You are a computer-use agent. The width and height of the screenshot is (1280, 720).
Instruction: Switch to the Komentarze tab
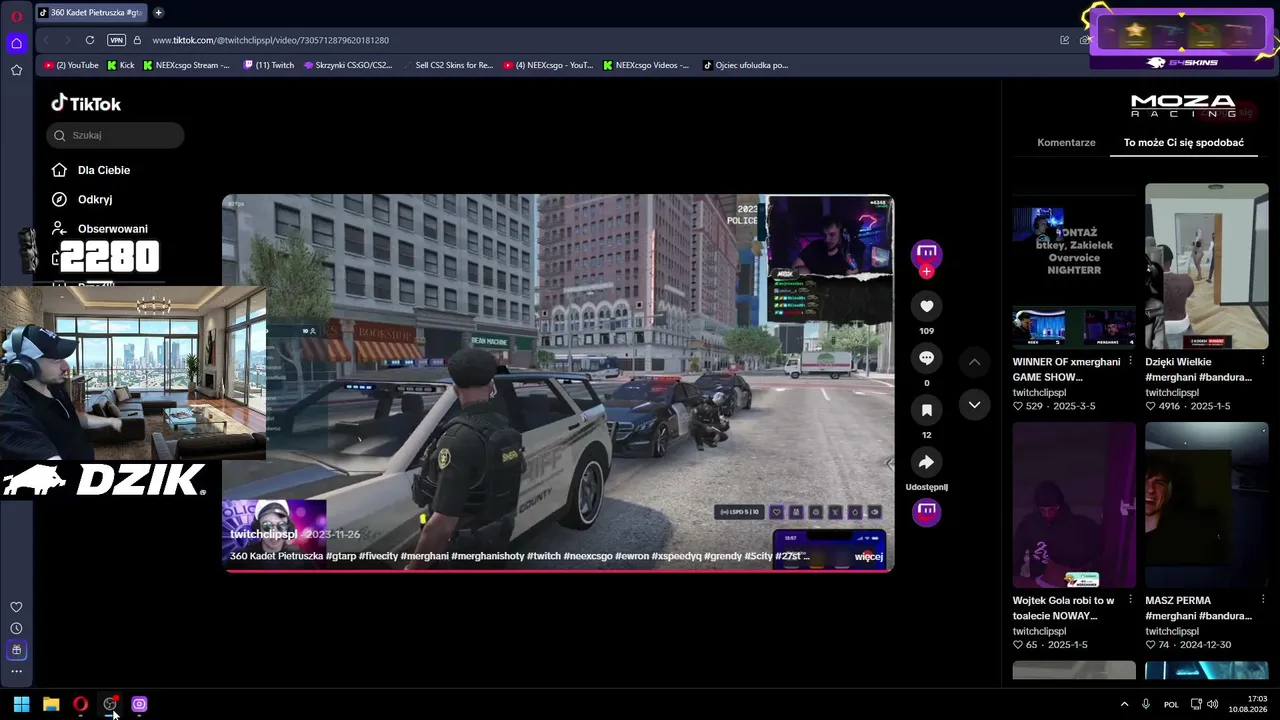click(x=1066, y=143)
